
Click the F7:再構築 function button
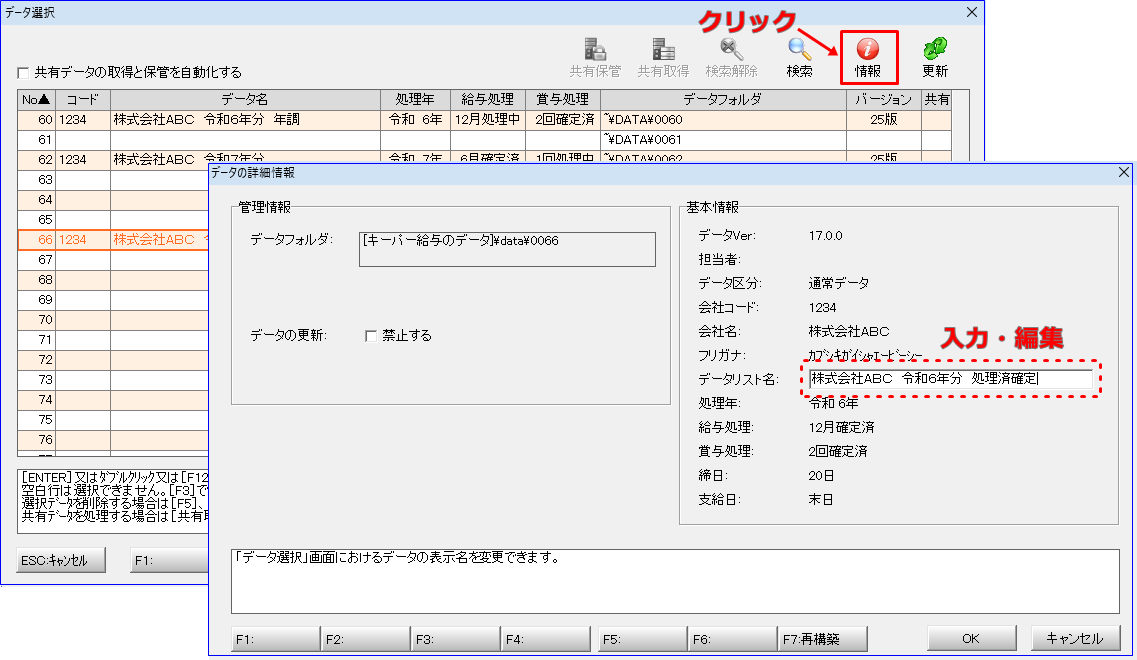tap(822, 638)
